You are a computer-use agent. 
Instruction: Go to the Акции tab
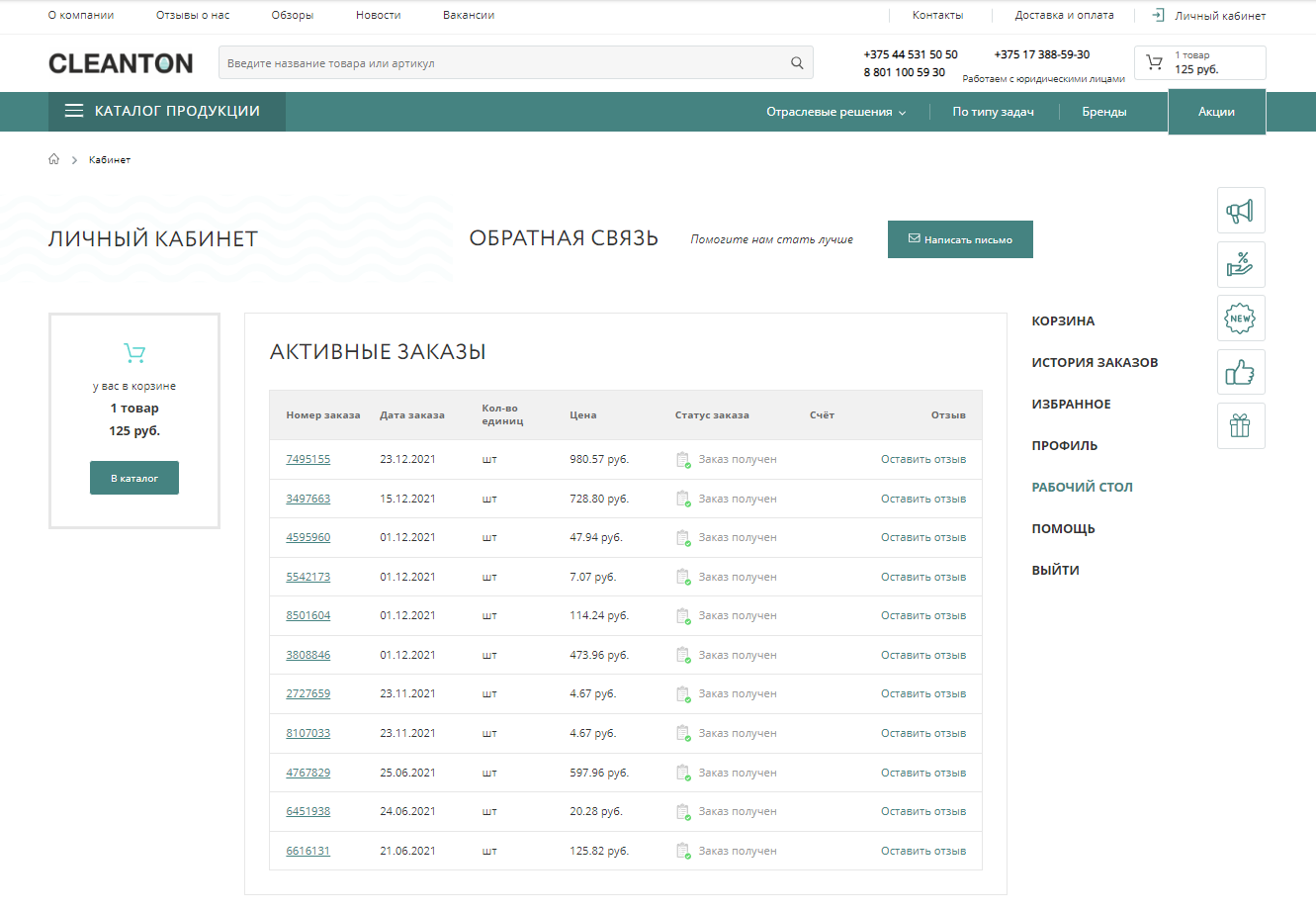click(1216, 113)
